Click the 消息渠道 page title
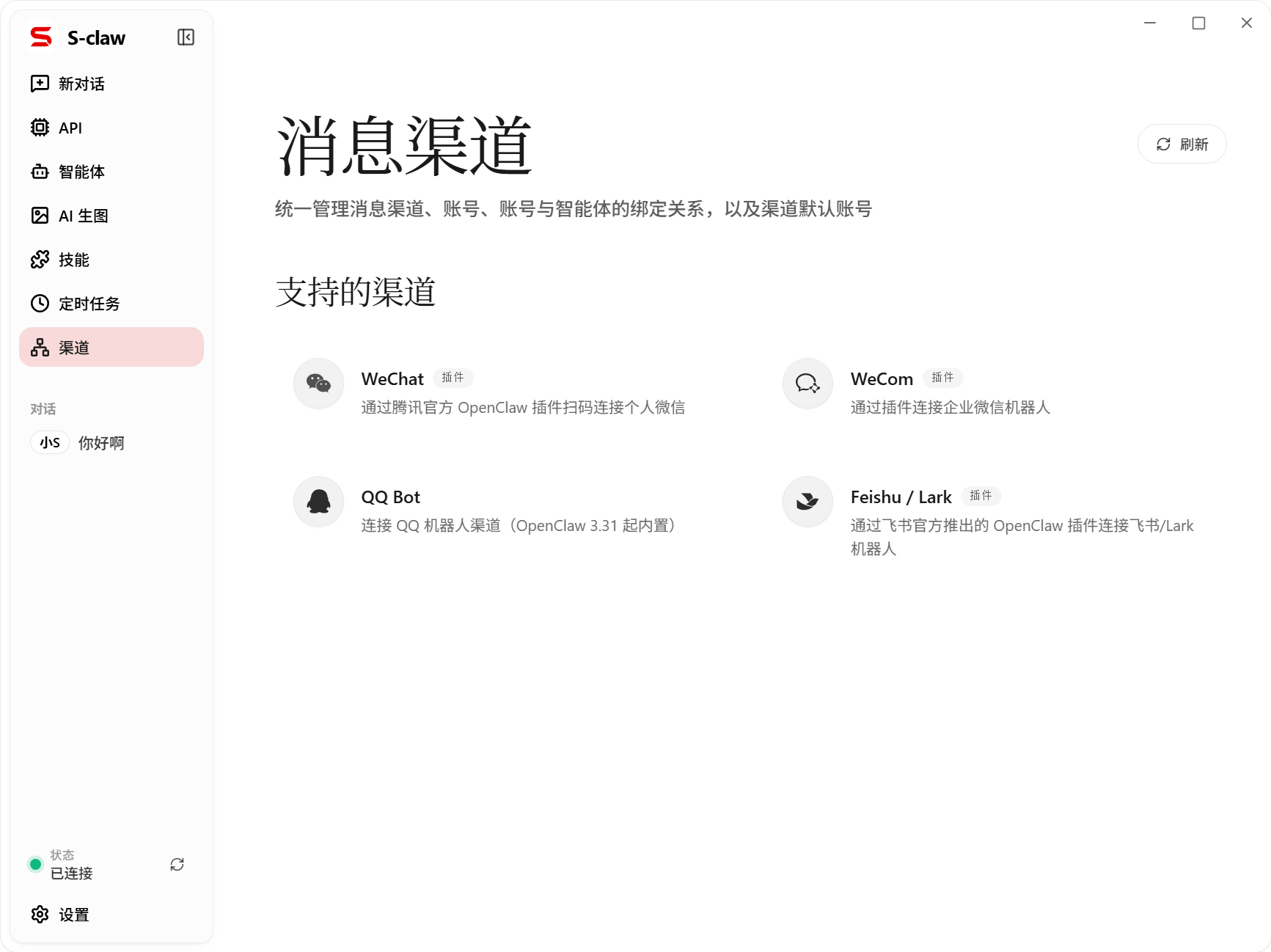The width and height of the screenshot is (1271, 952). click(404, 146)
